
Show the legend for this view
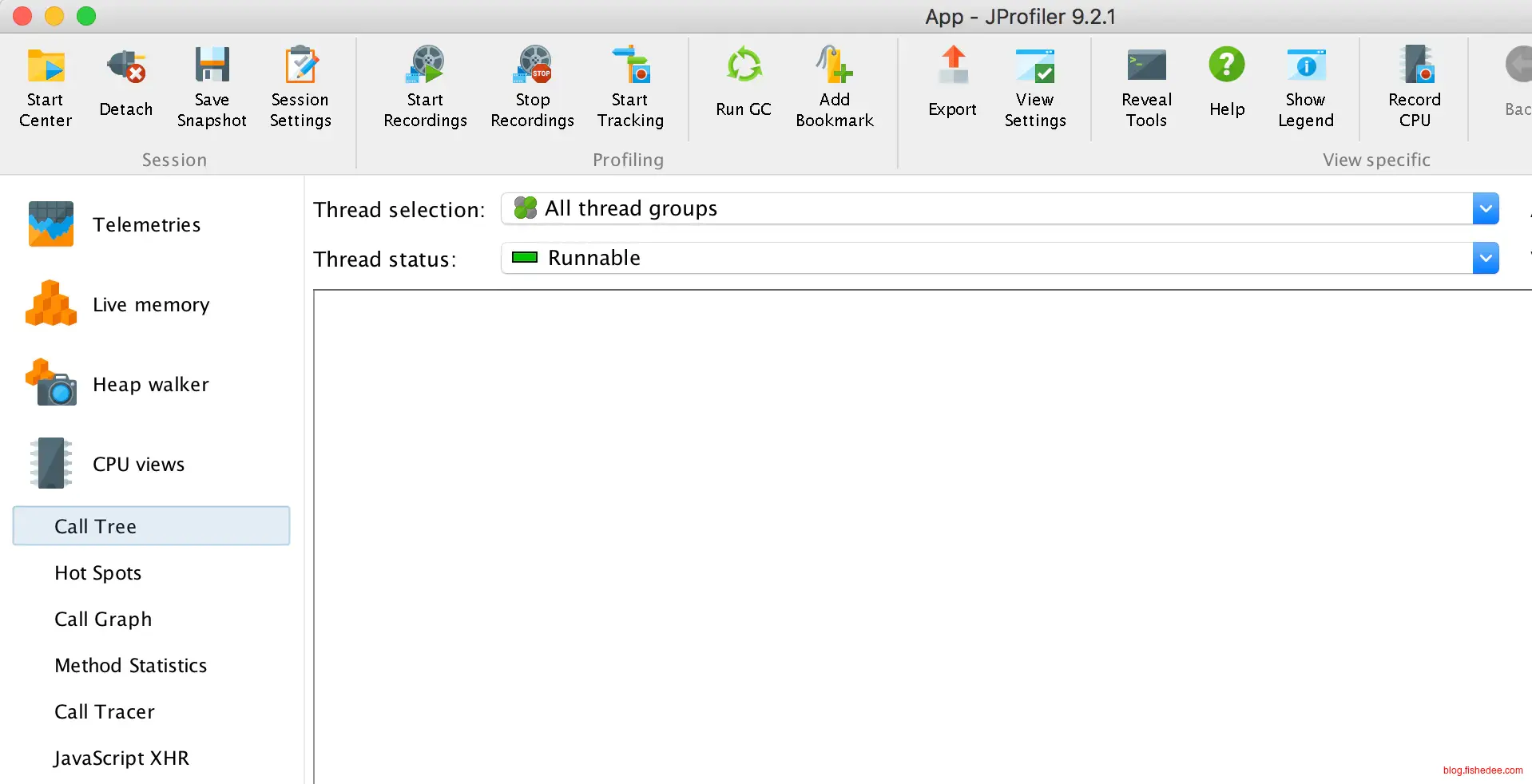tap(1305, 86)
